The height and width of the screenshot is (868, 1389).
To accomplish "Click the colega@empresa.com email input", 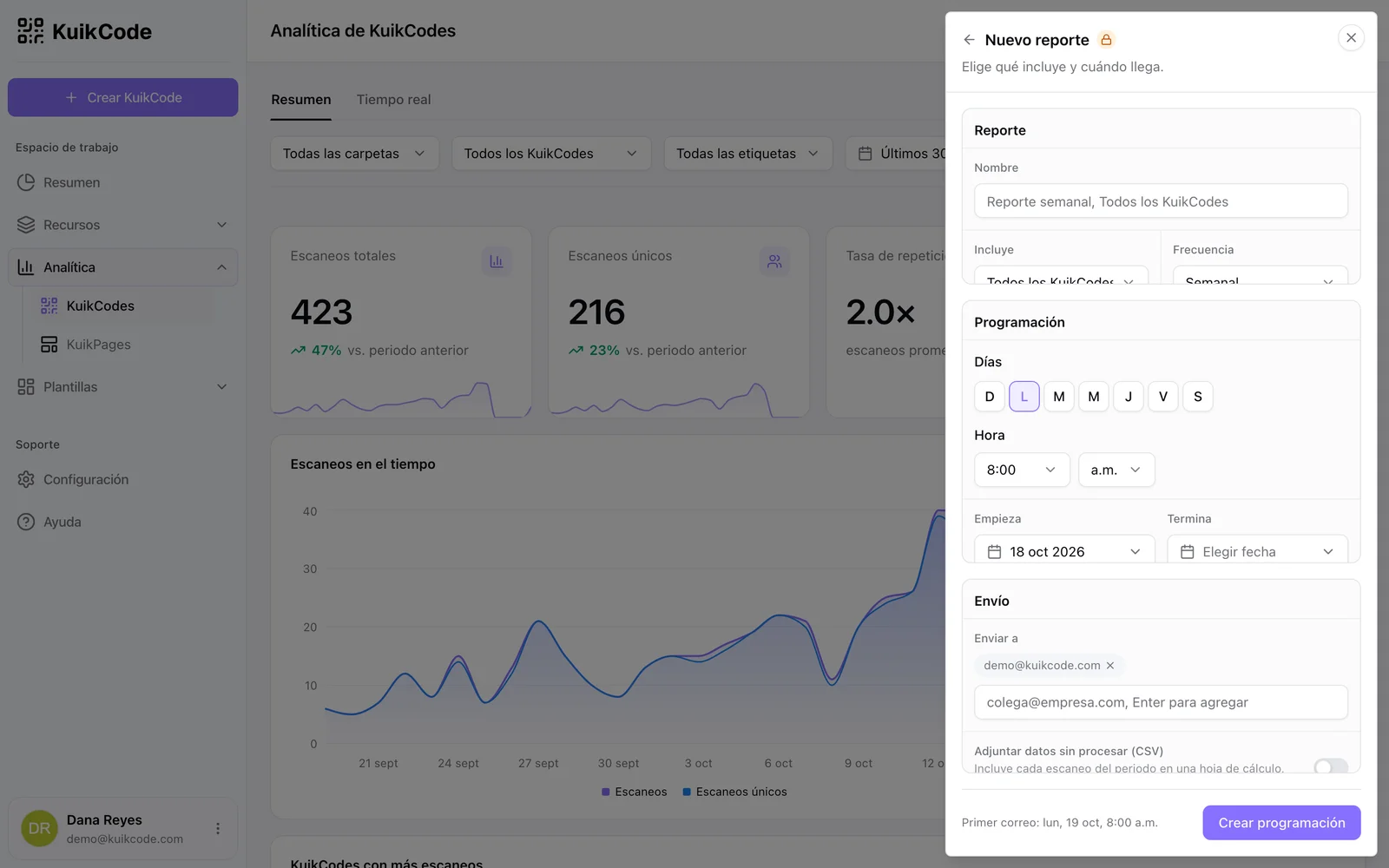I will point(1161,702).
